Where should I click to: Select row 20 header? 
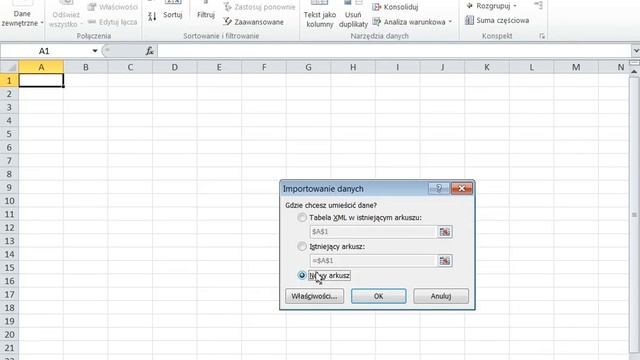pos(9,334)
